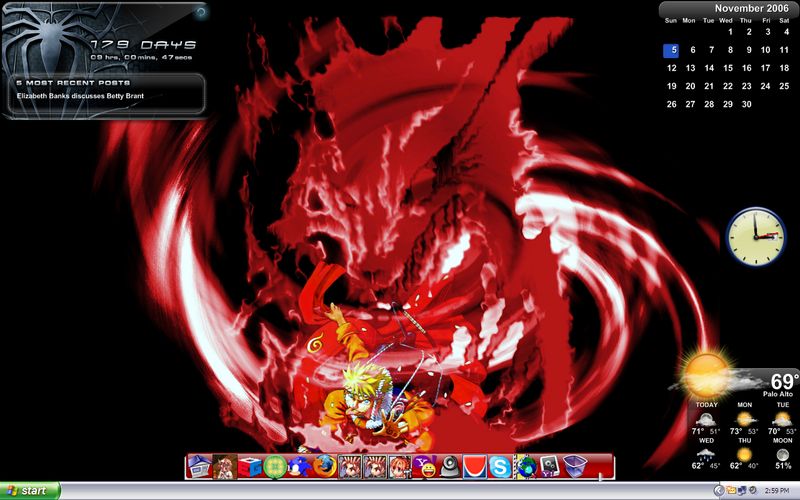Click the Pepsi logo dock icon

coord(474,467)
